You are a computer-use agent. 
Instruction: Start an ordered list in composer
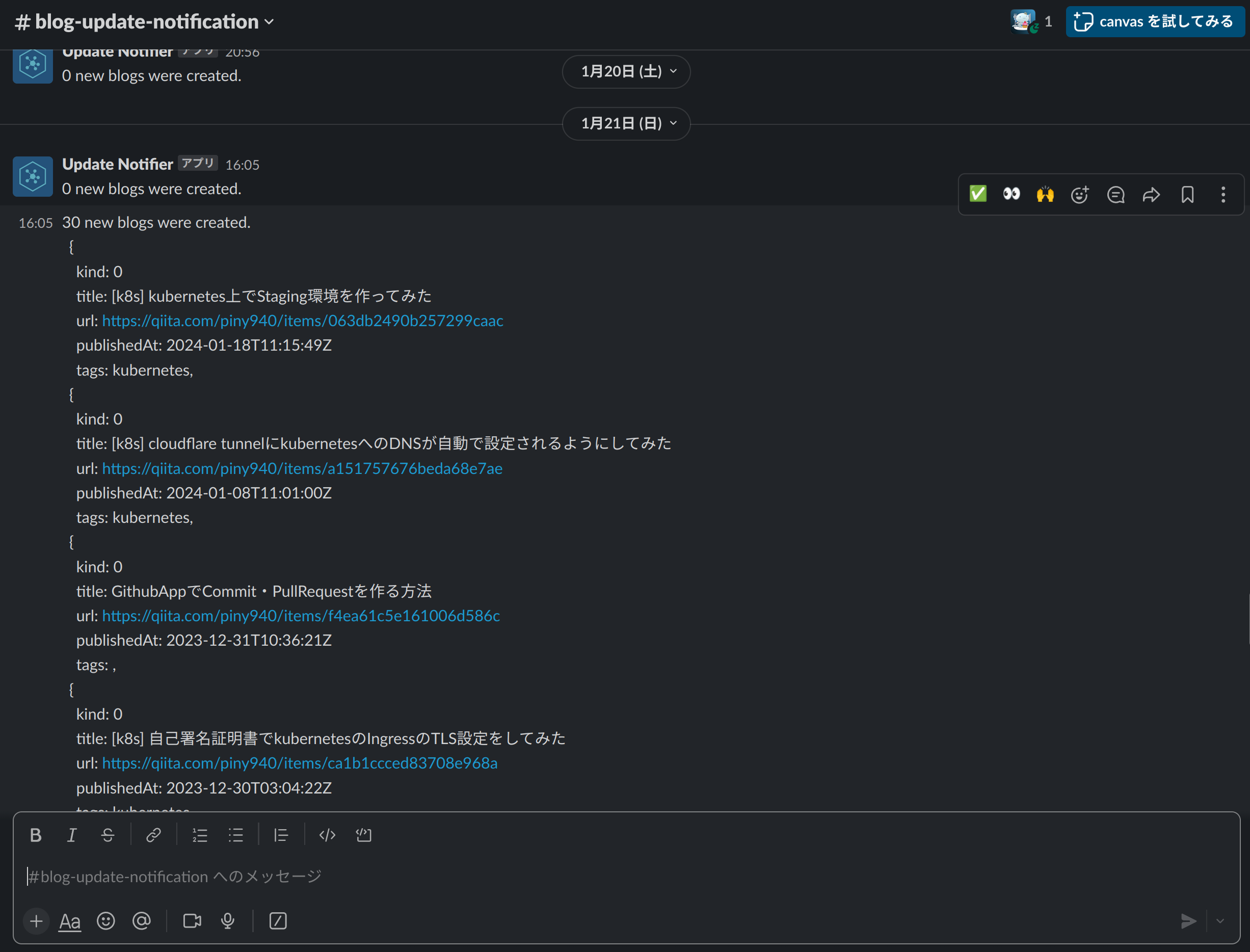[199, 835]
